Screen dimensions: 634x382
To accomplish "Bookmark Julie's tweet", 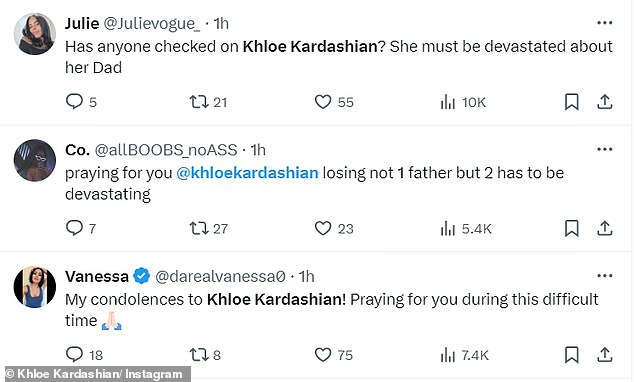I will (x=571, y=102).
